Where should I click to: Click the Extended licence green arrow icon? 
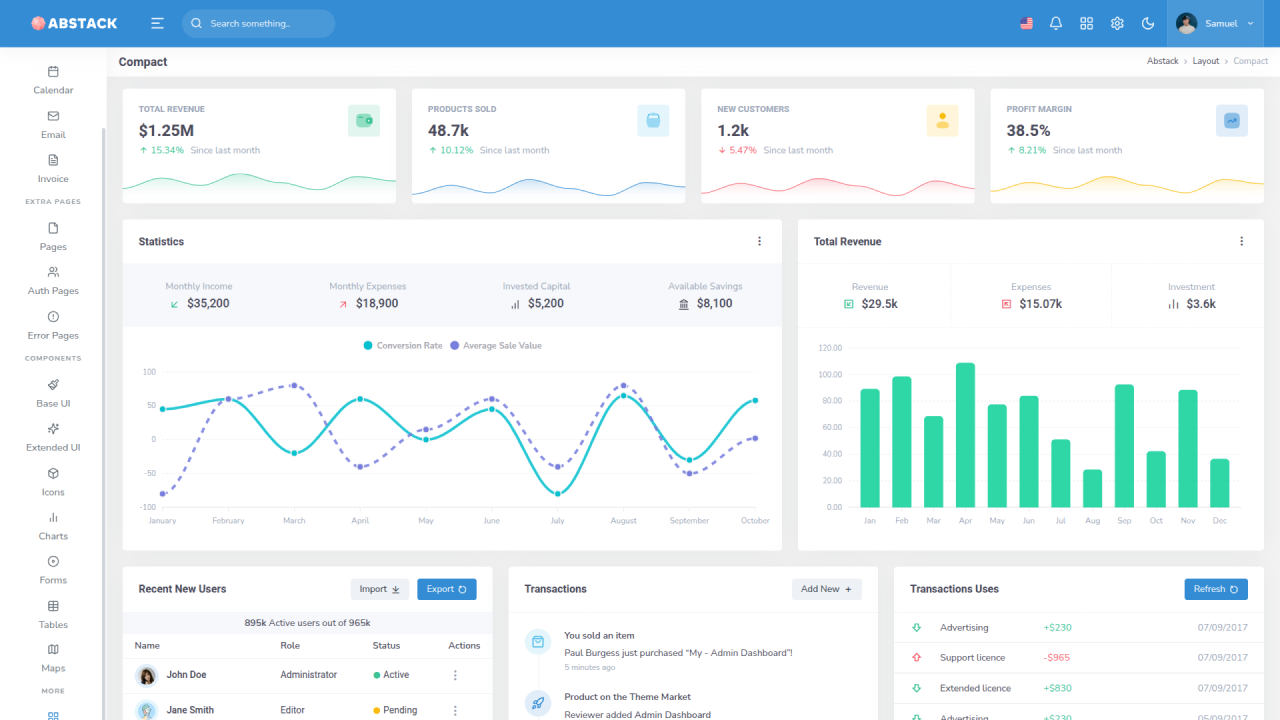916,688
